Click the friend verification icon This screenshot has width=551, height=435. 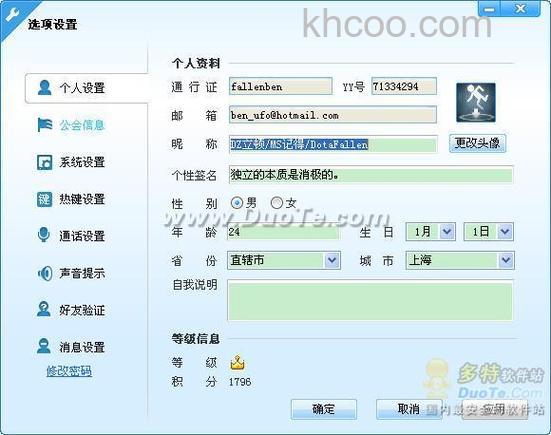44,309
